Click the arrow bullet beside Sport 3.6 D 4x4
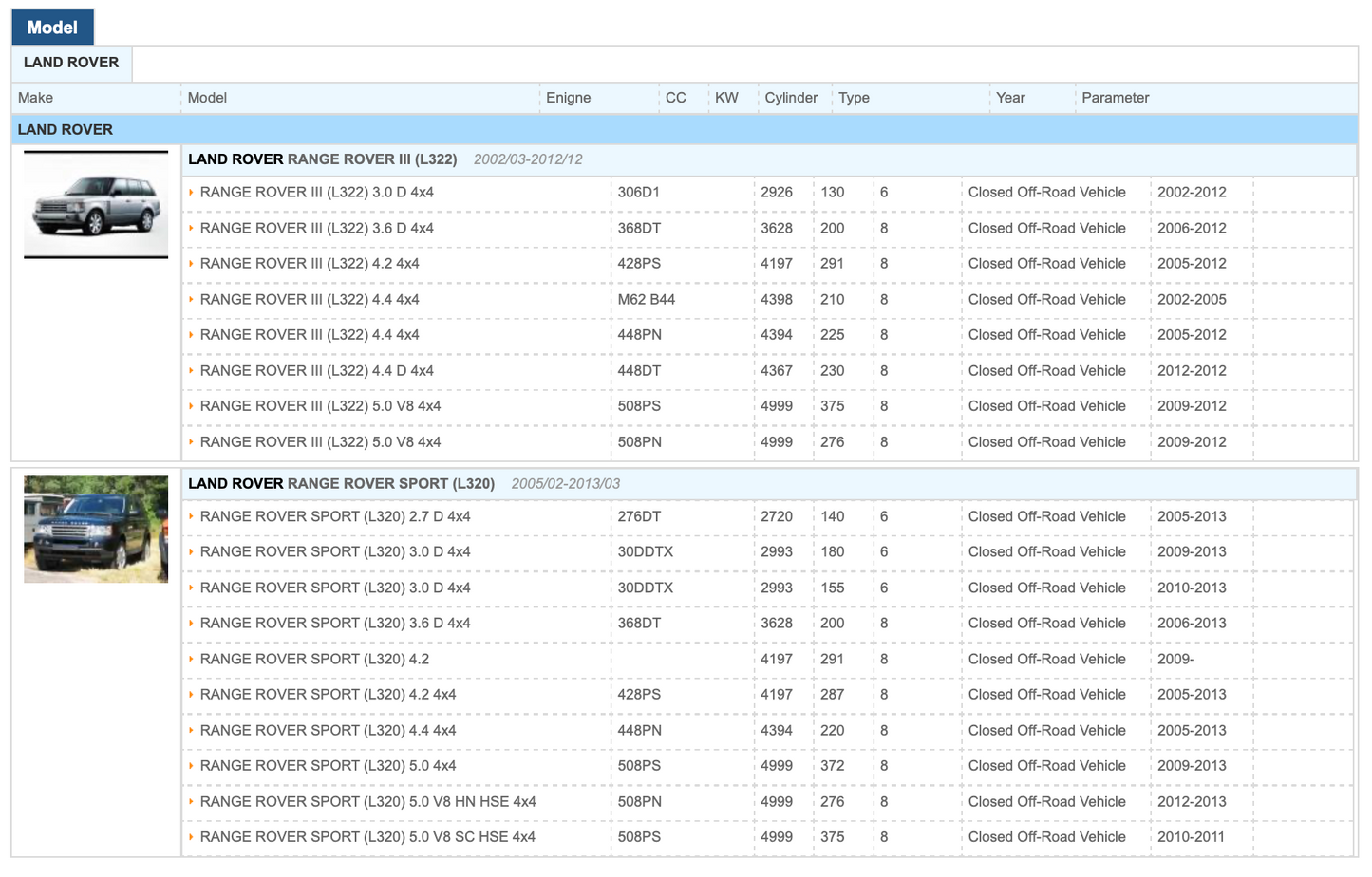This screenshot has height=877, width=1372. 191,624
